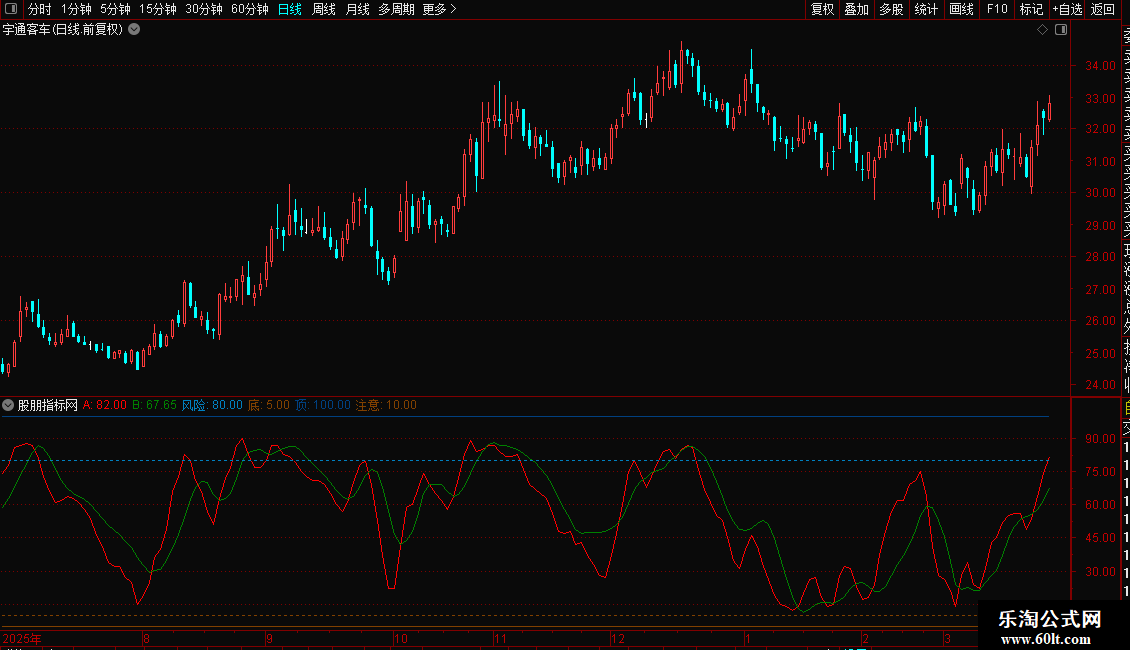
Task: Click the 返回 back button
Action: [x=1102, y=9]
